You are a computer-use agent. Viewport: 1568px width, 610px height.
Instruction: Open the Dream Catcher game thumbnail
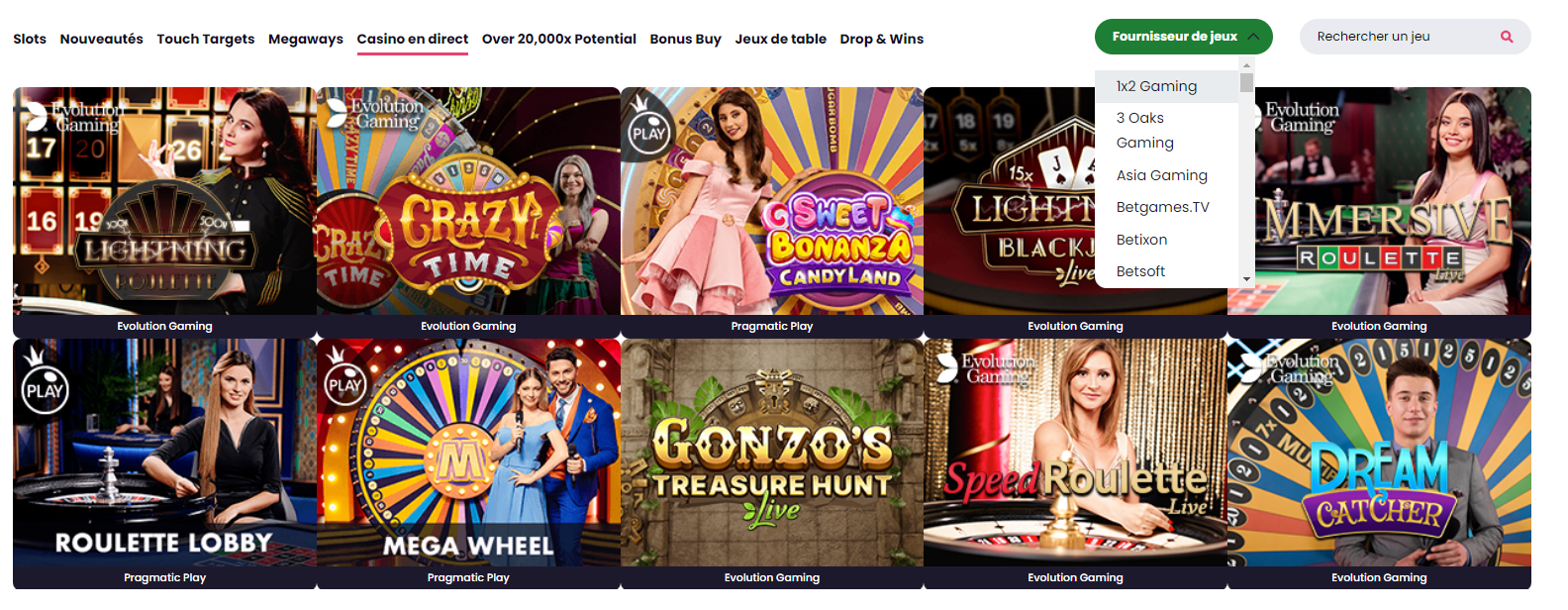click(1379, 453)
